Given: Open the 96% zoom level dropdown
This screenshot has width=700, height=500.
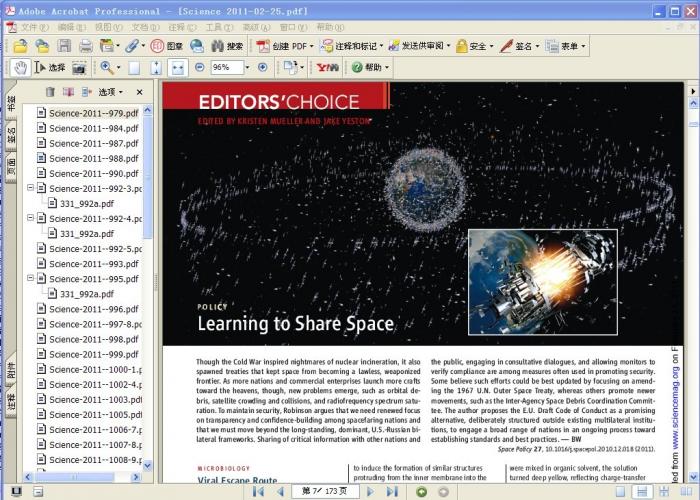Looking at the screenshot, I should point(247,67).
